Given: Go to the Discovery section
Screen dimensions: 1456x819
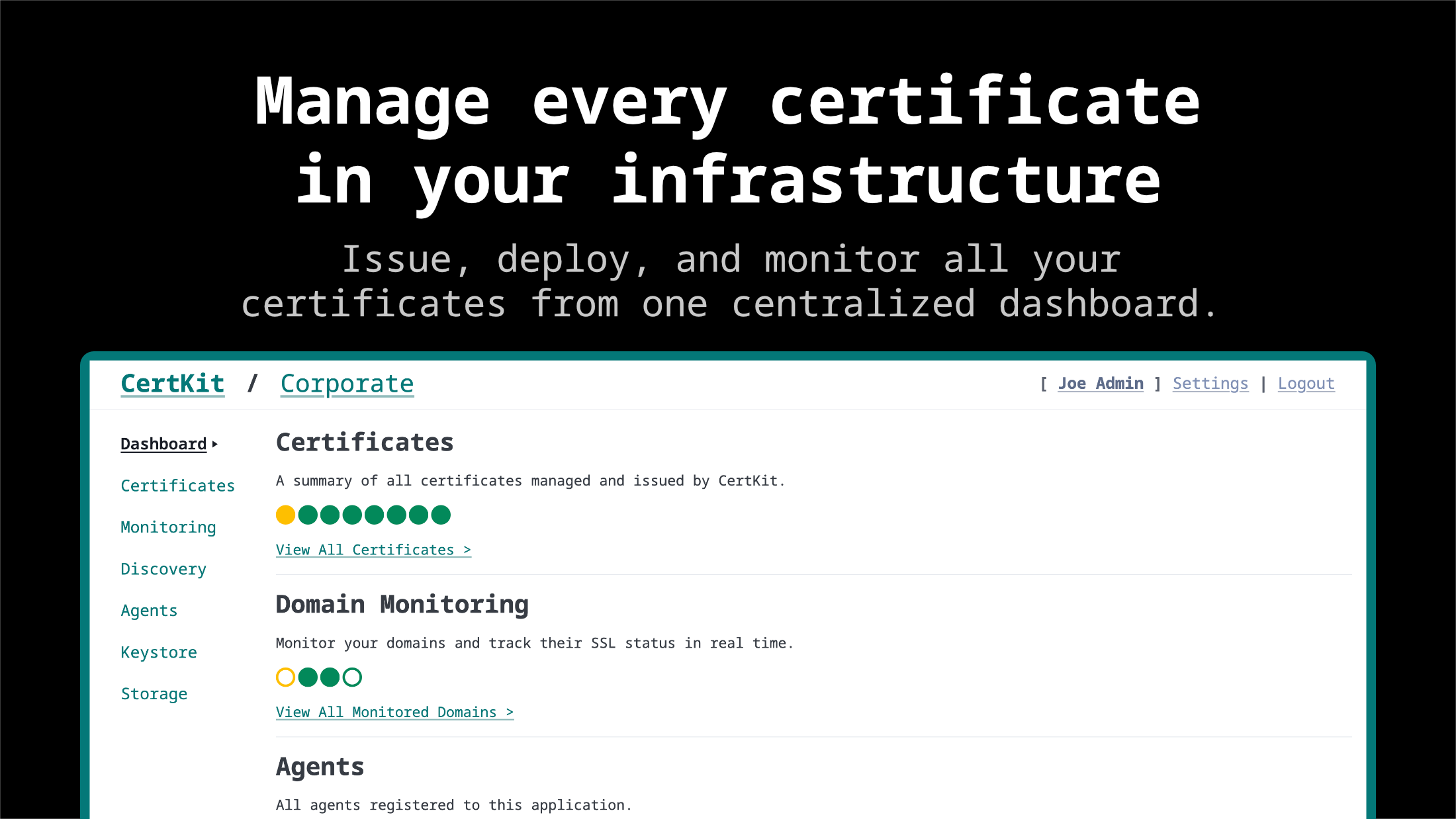Looking at the screenshot, I should pyautogui.click(x=163, y=568).
